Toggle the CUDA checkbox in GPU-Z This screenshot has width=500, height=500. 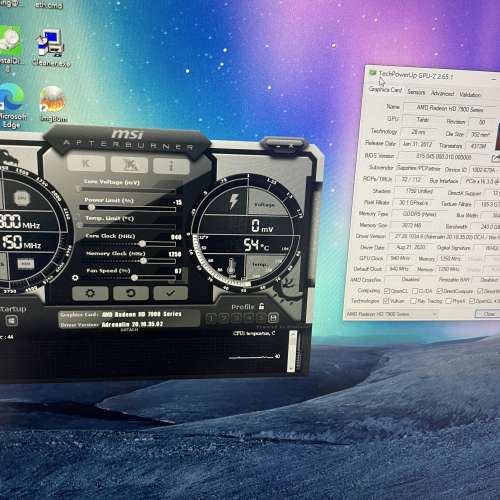(415, 291)
